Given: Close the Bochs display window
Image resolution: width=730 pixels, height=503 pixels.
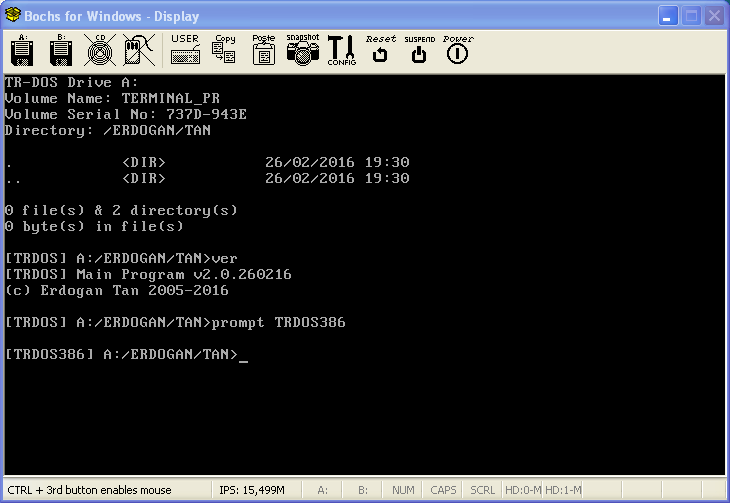Looking at the screenshot, I should [x=714, y=16].
